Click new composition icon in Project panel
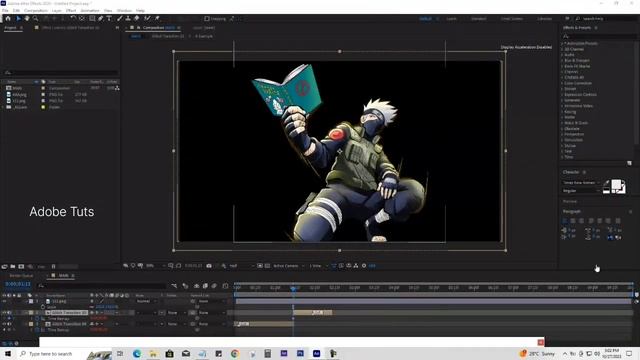The width and height of the screenshot is (640, 360). 21,267
